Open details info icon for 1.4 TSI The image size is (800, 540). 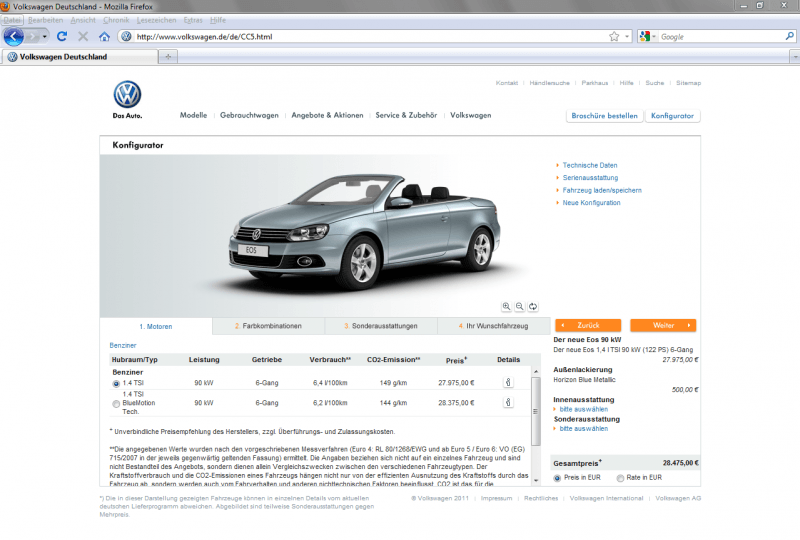click(508, 382)
